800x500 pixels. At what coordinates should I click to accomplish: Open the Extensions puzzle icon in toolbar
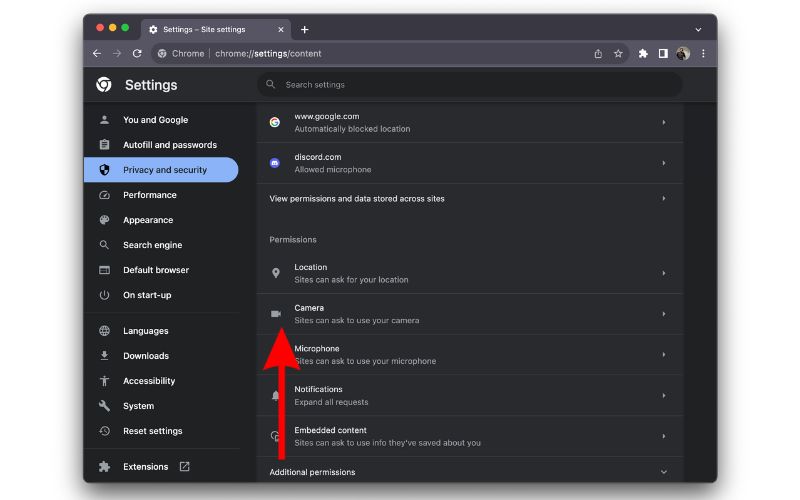point(643,54)
